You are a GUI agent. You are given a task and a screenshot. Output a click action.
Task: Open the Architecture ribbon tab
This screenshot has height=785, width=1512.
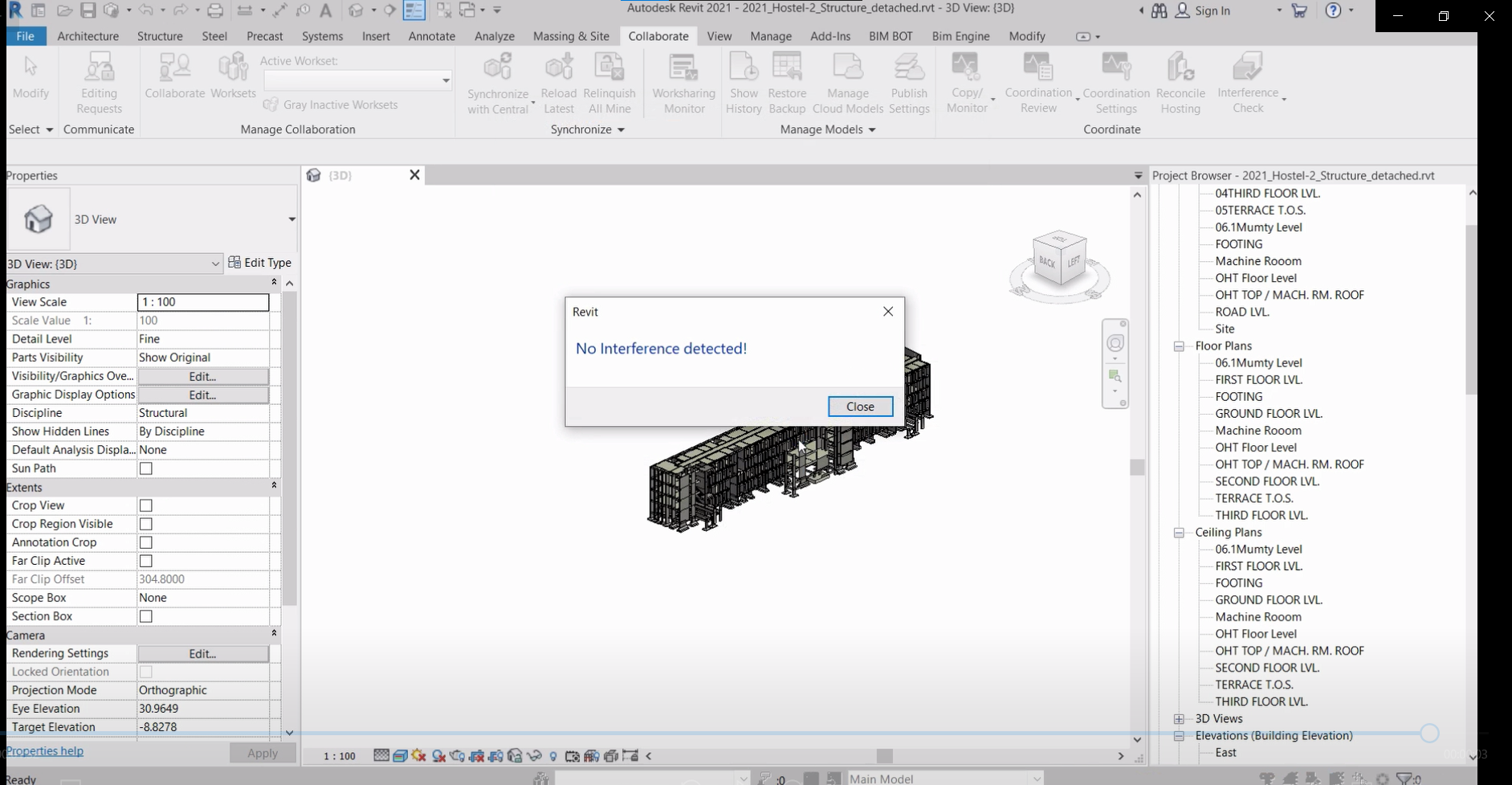[88, 36]
